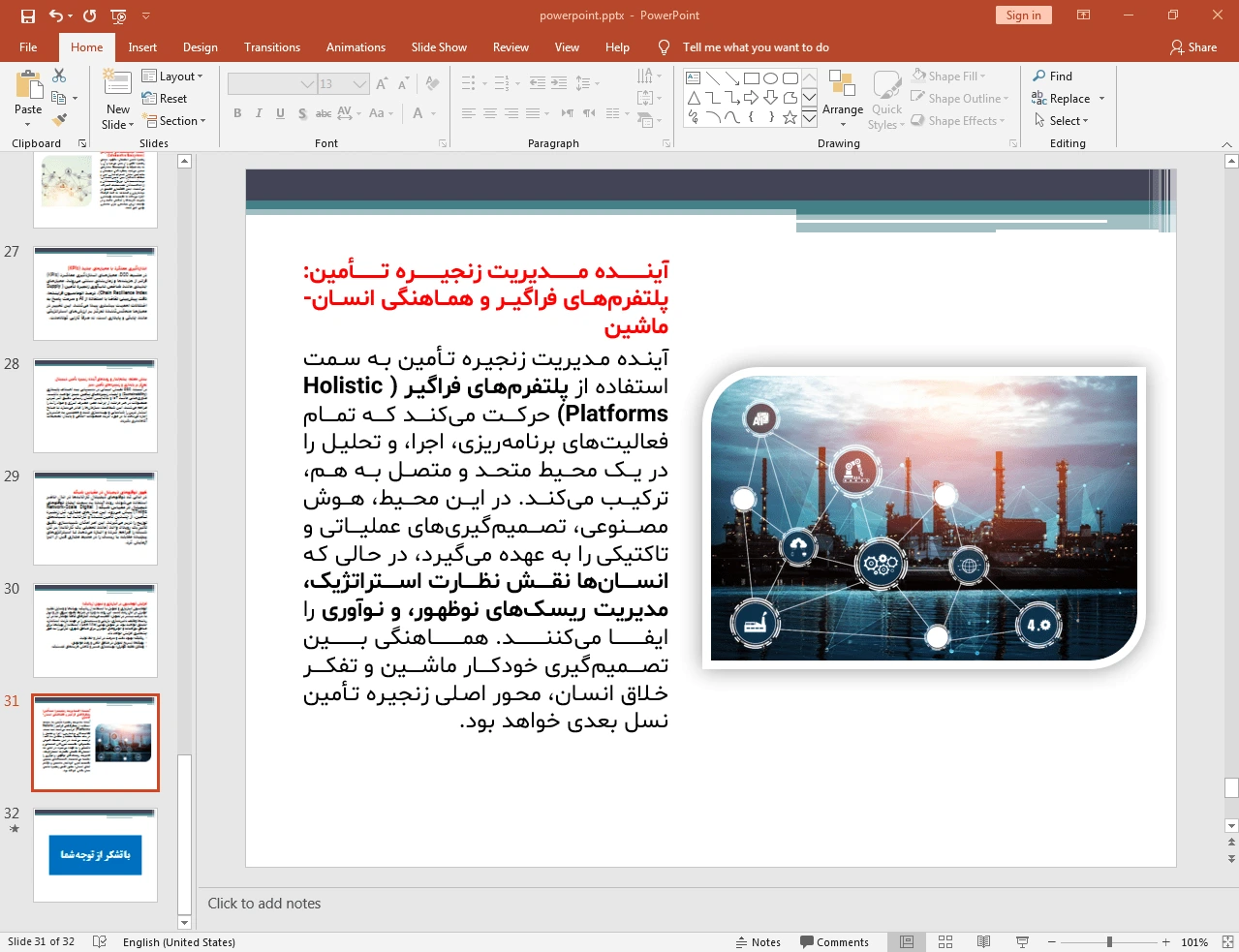Click the Find icon in Editing group
Image resolution: width=1239 pixels, height=952 pixels.
[x=1052, y=77]
